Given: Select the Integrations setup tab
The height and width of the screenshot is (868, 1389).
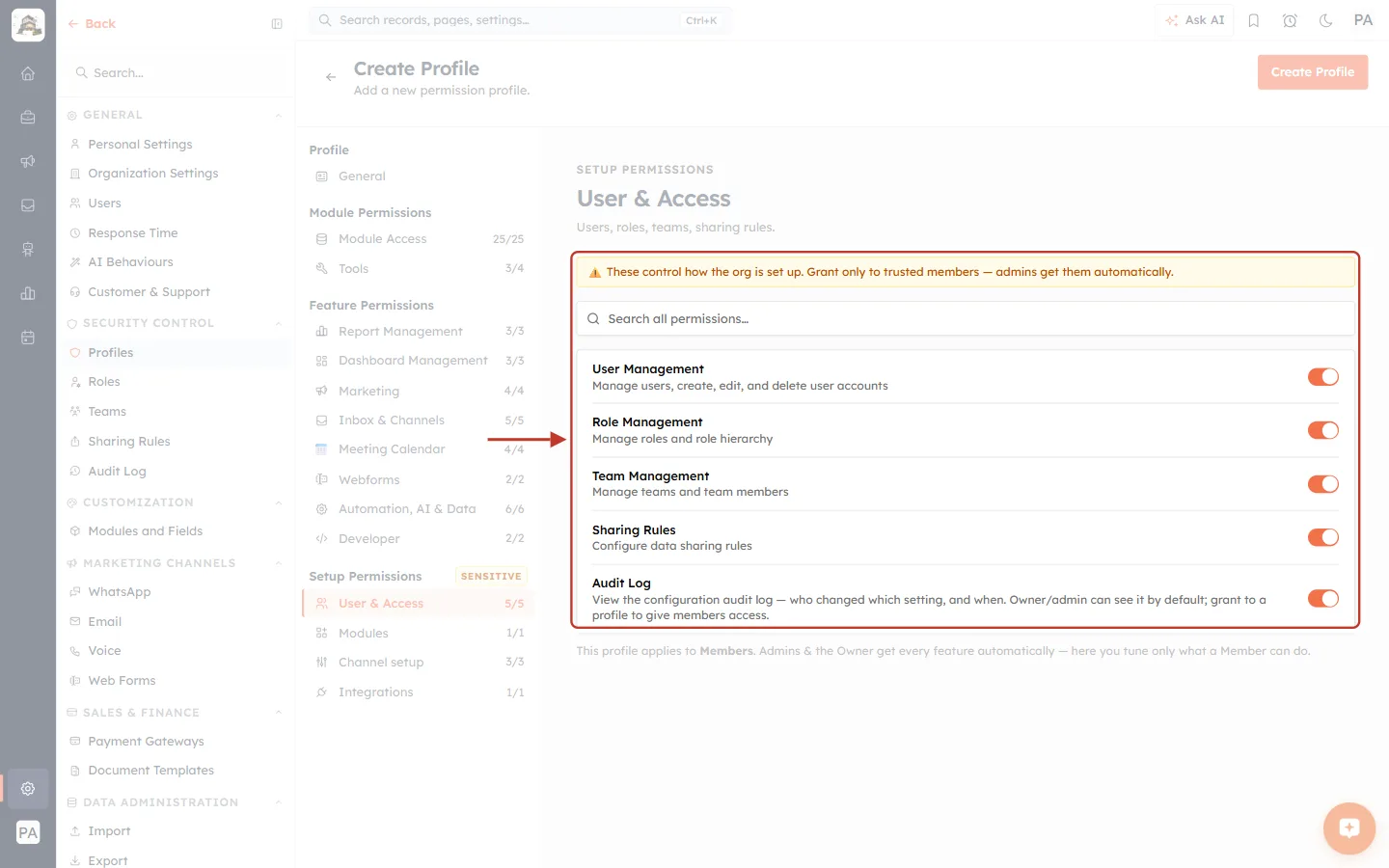Looking at the screenshot, I should (x=419, y=692).
